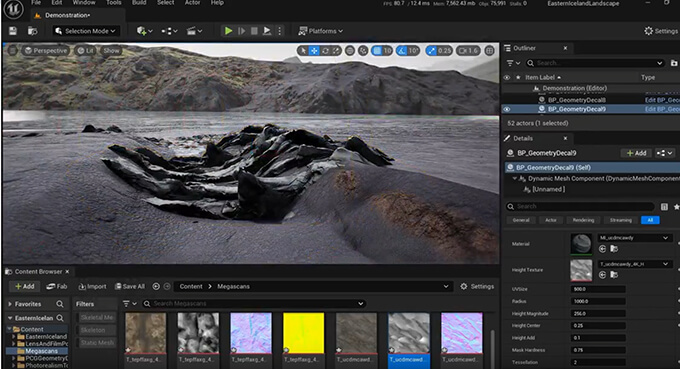The height and width of the screenshot is (369, 680).
Task: Open the Outliner filter options
Action: click(x=513, y=63)
